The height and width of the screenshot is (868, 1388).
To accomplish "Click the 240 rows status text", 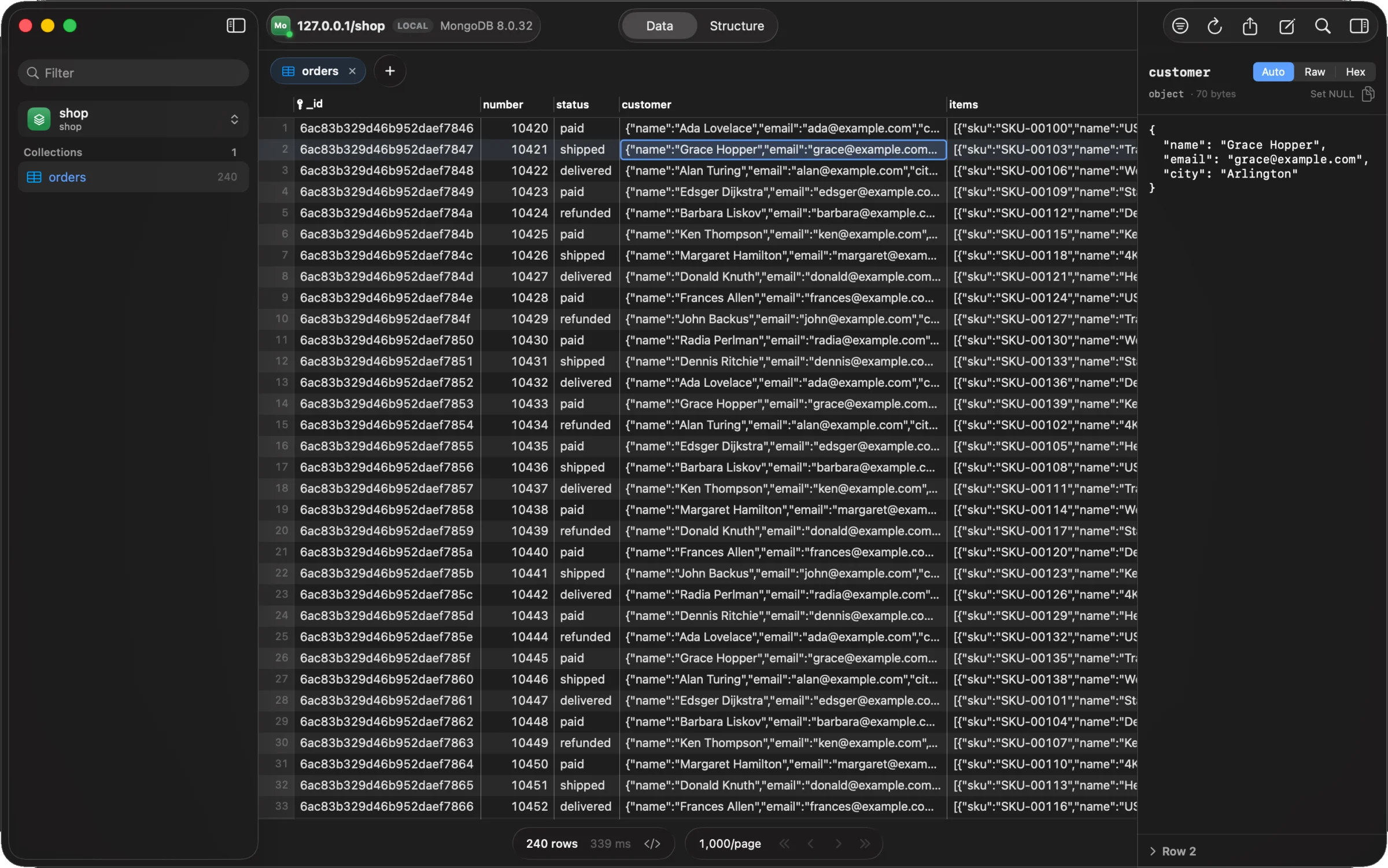I will pos(551,844).
